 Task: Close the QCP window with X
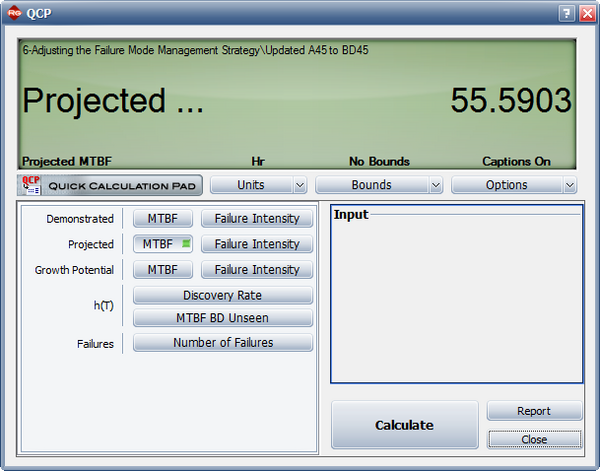585,13
